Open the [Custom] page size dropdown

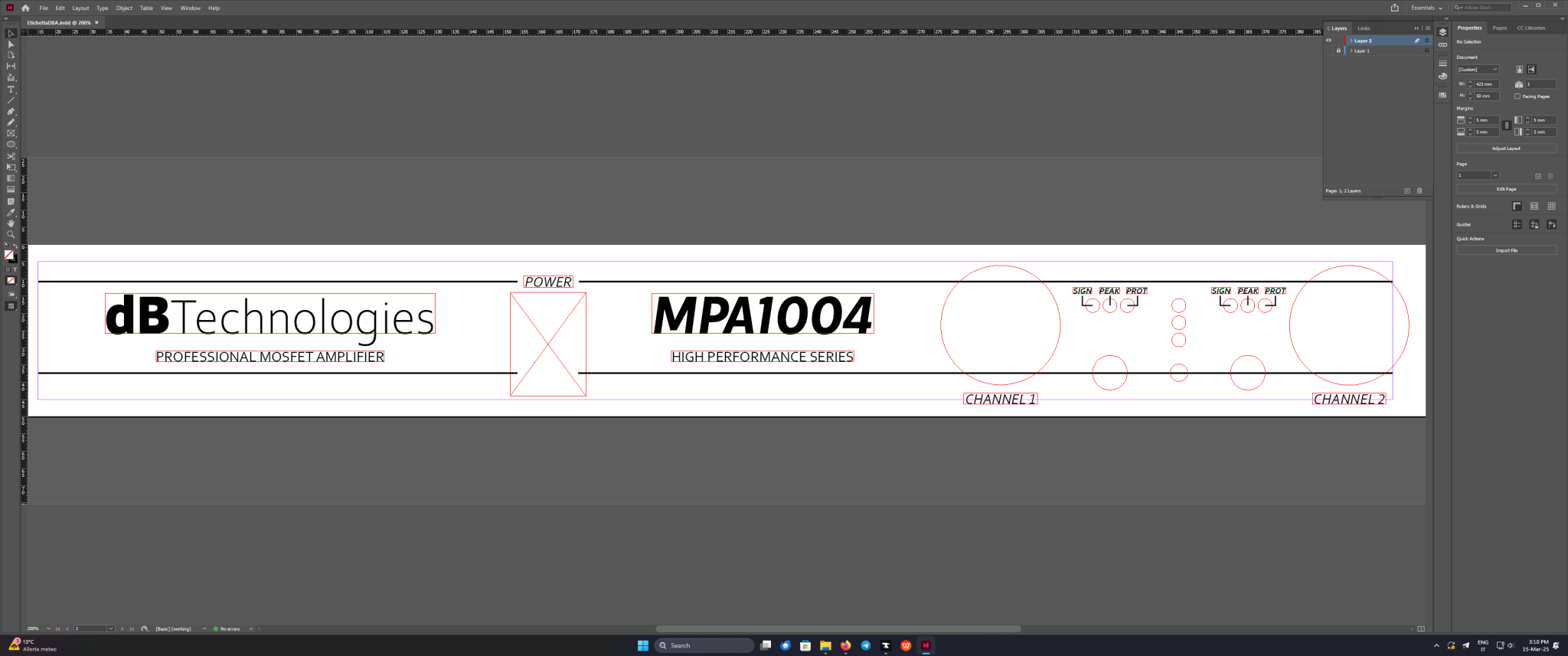pyautogui.click(x=1478, y=69)
